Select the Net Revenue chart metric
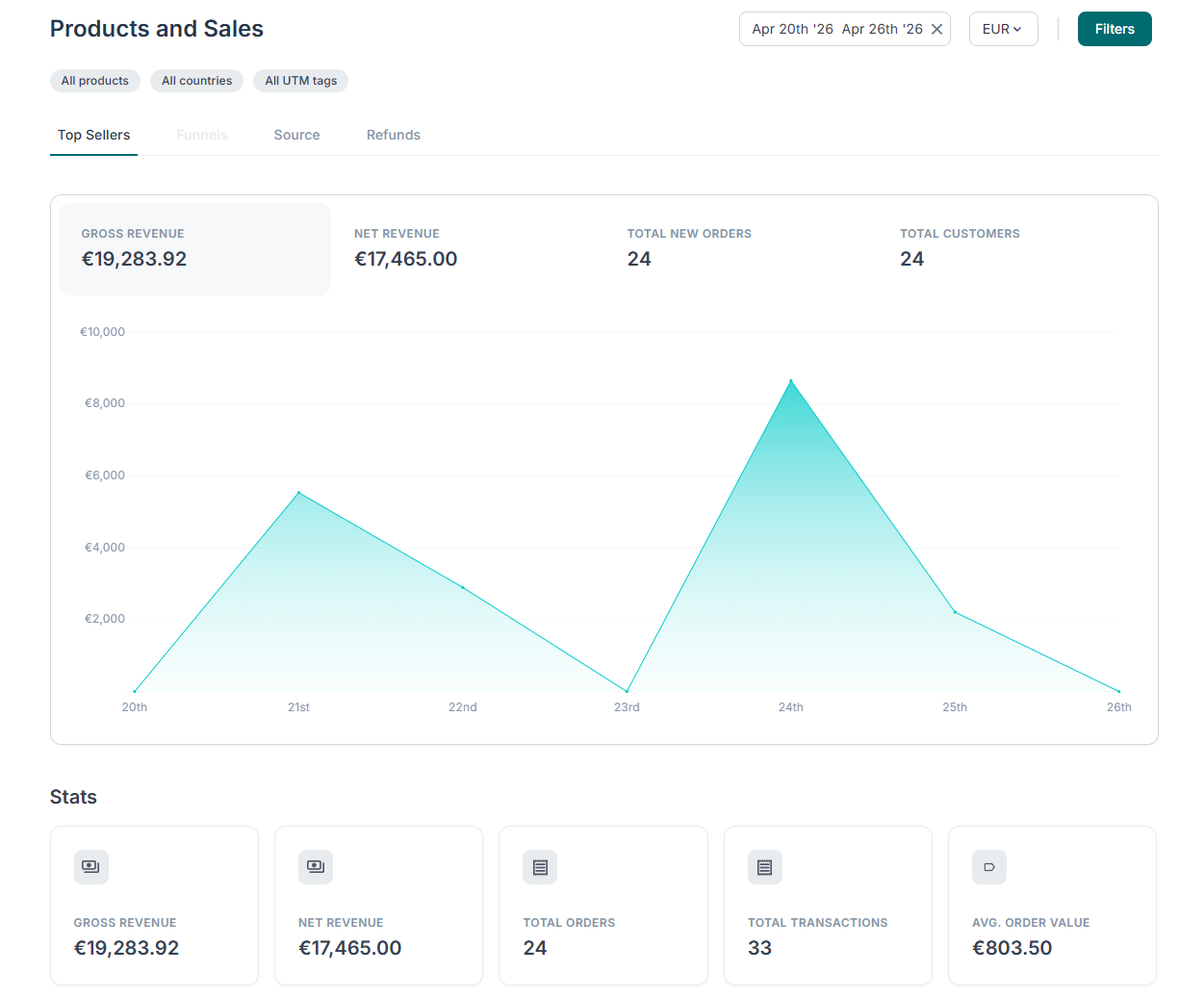 pyautogui.click(x=468, y=249)
